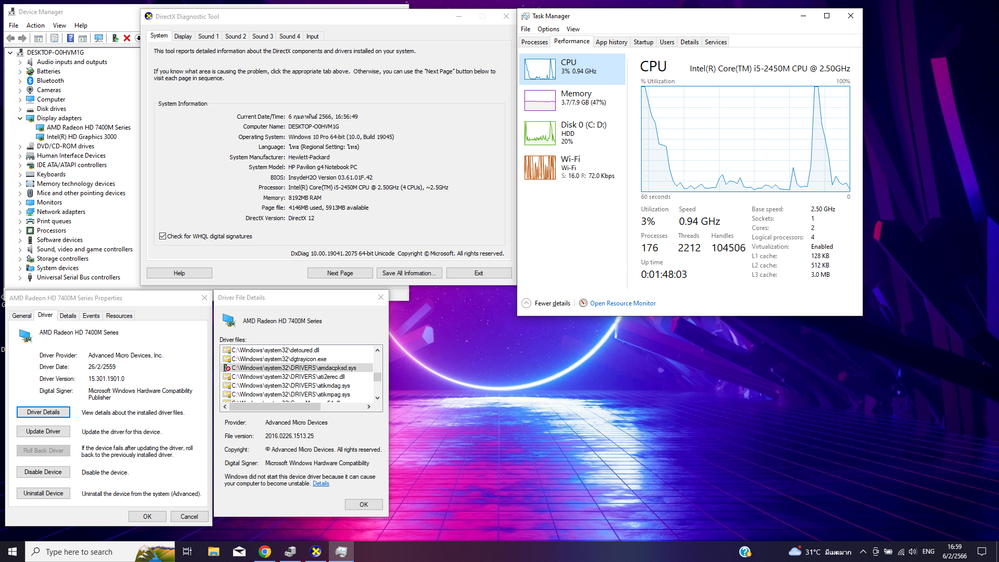Expand the Network adapters category
Image resolution: width=999 pixels, height=562 pixels.
[20, 212]
